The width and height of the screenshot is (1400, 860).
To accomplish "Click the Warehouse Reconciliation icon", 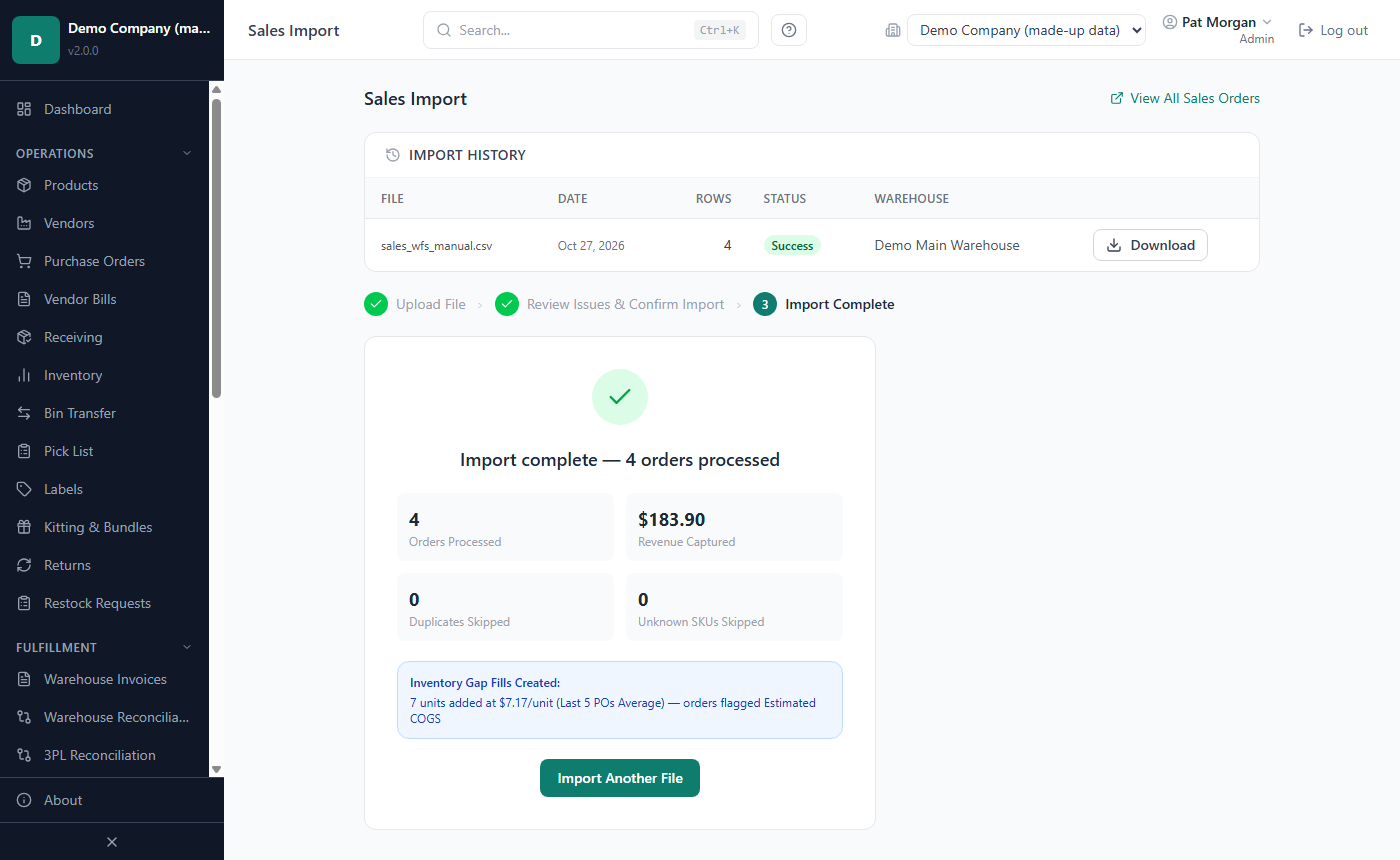I will coord(24,717).
